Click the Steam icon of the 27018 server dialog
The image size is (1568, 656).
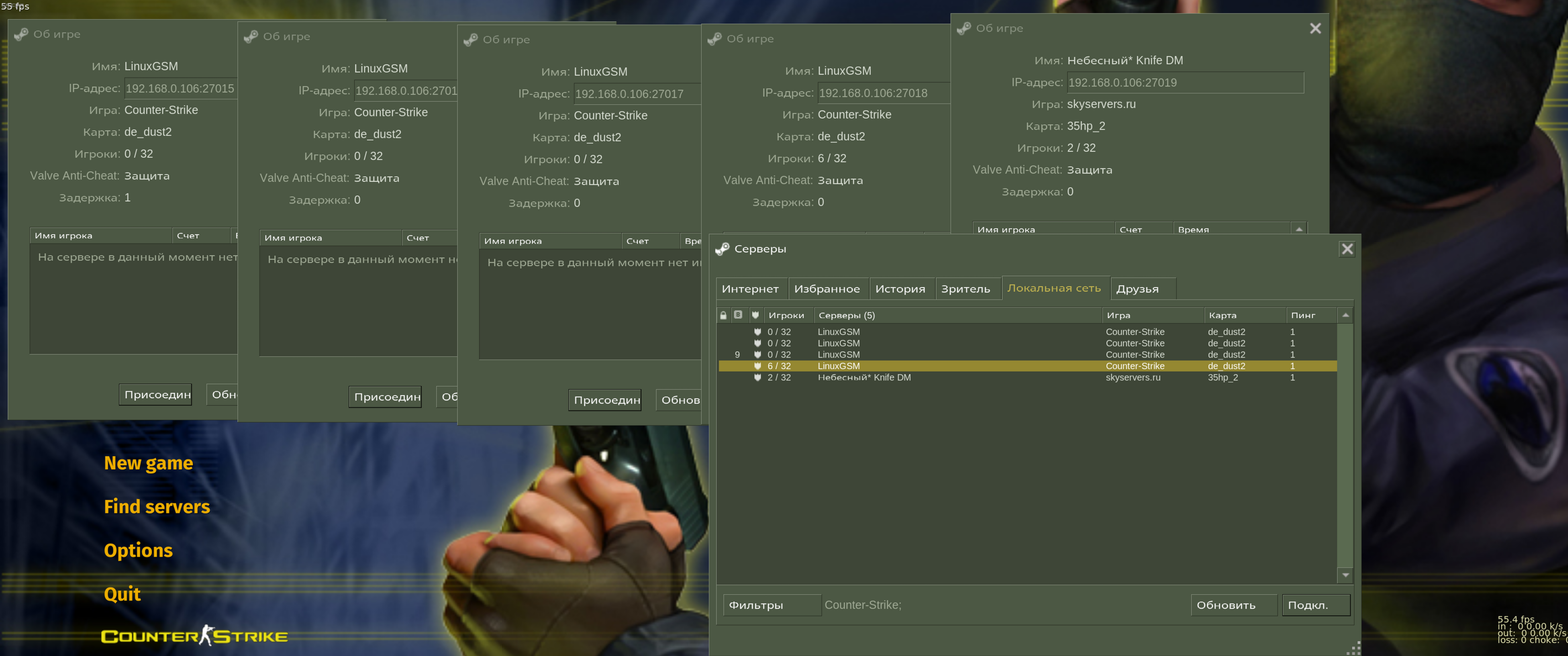[x=714, y=39]
